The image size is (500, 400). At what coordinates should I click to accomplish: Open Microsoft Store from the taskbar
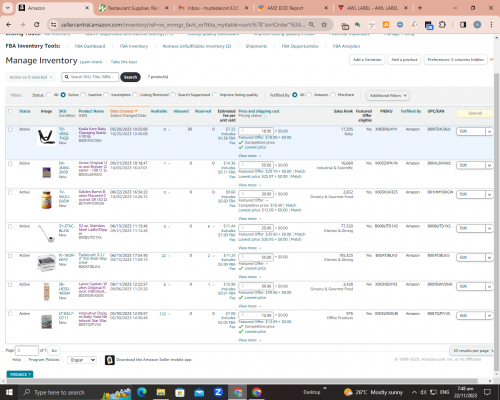tap(180, 392)
